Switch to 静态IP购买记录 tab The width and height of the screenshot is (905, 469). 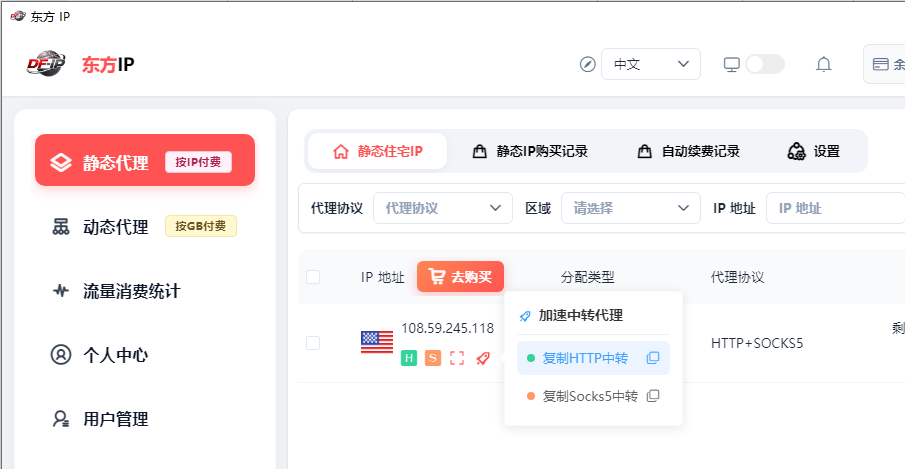(529, 151)
